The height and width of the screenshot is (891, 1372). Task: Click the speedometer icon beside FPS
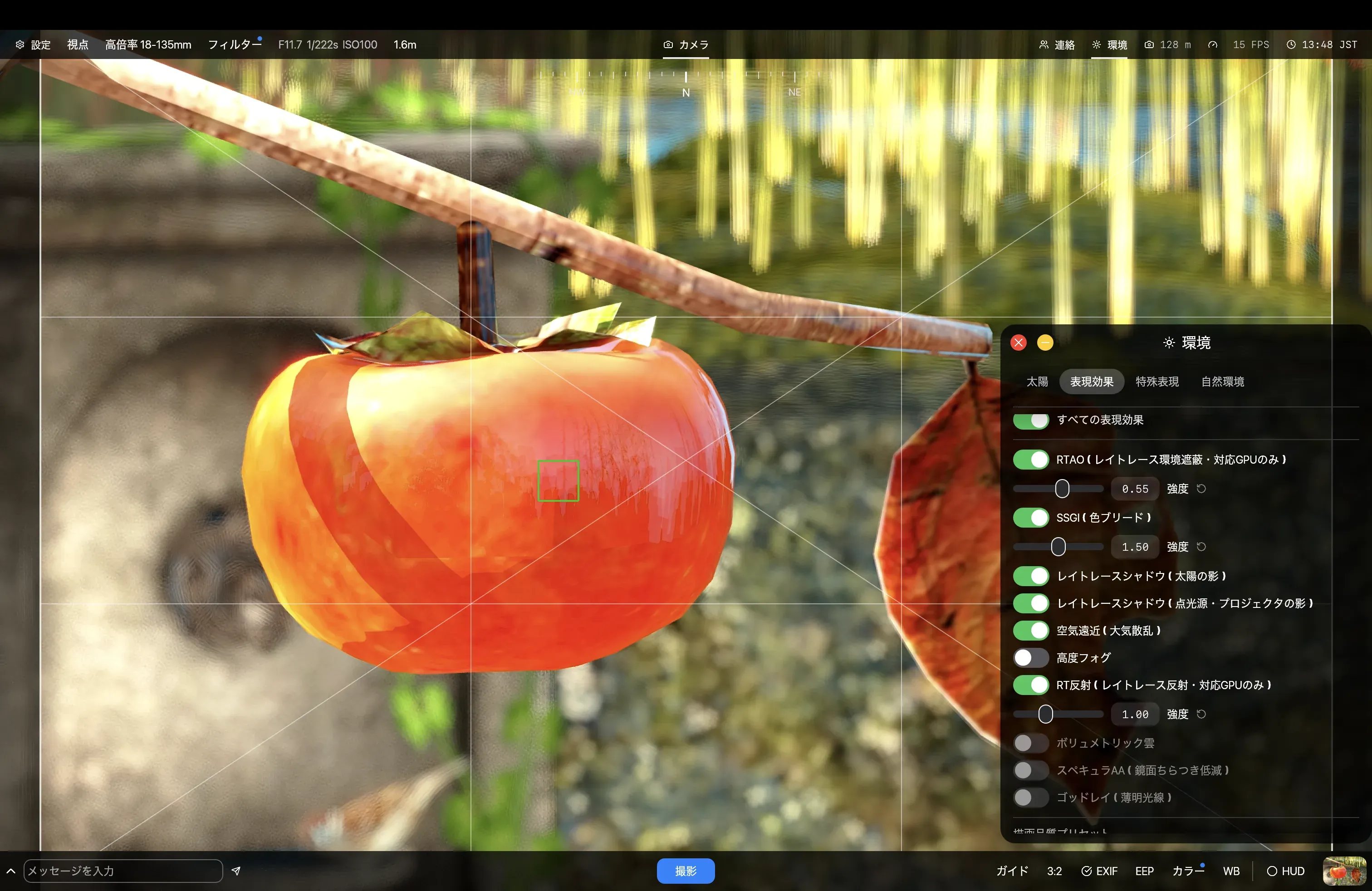point(1213,44)
